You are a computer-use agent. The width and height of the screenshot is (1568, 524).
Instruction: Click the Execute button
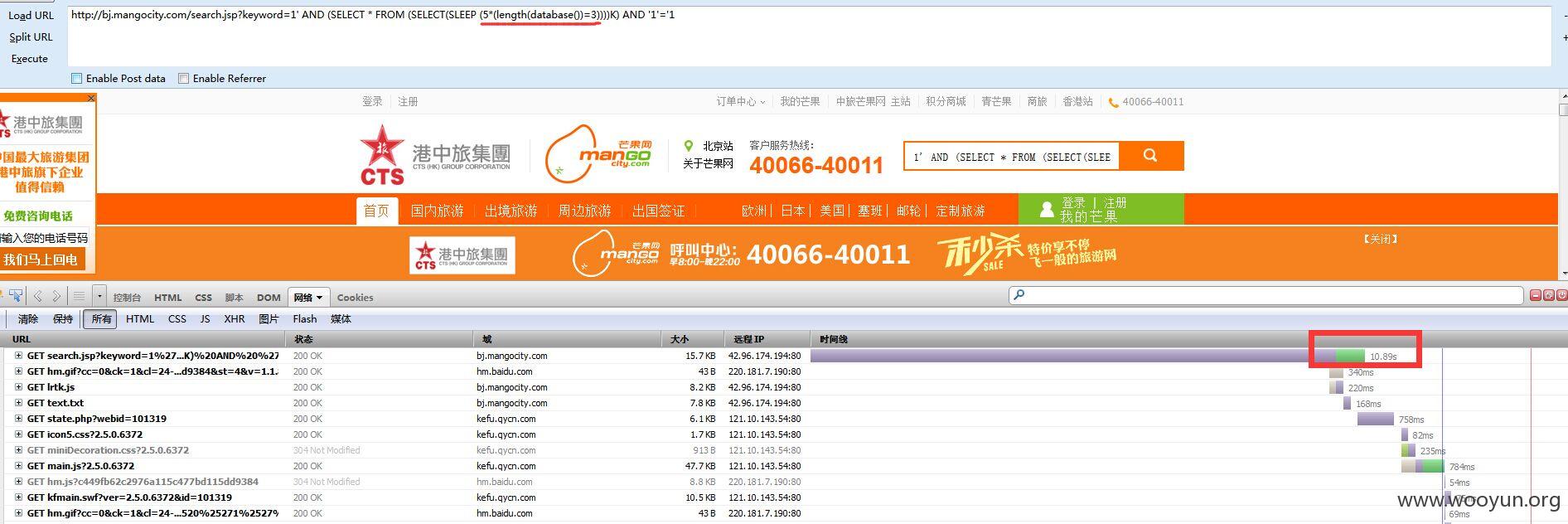click(x=30, y=59)
